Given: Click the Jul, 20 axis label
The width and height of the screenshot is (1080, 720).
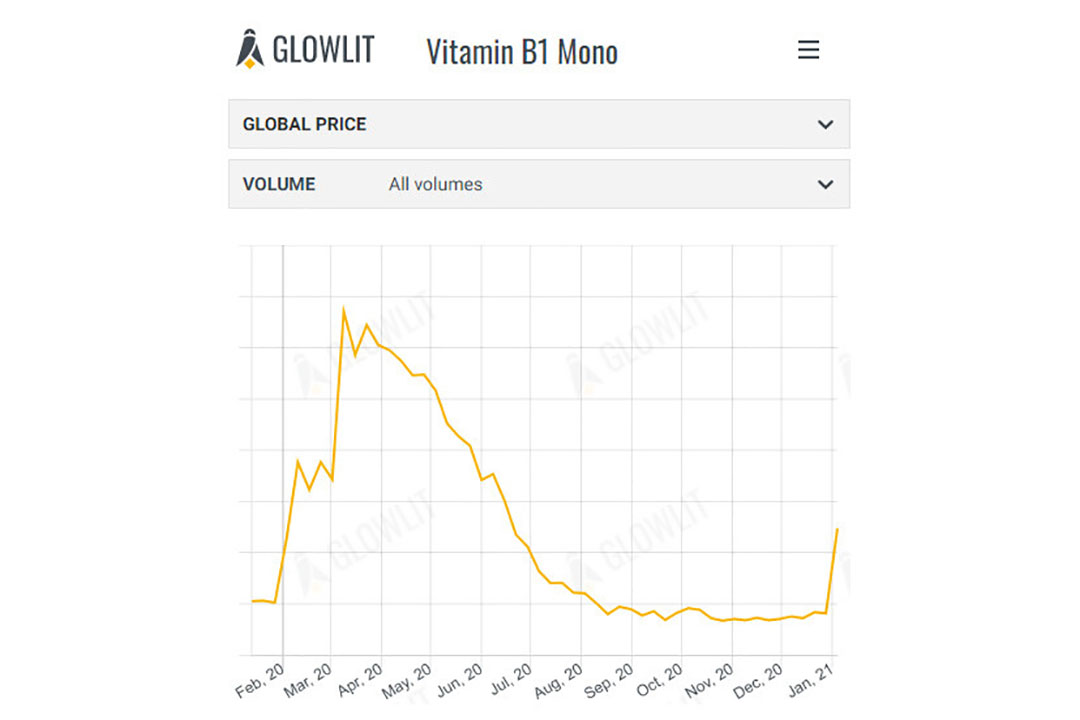Looking at the screenshot, I should tap(511, 679).
